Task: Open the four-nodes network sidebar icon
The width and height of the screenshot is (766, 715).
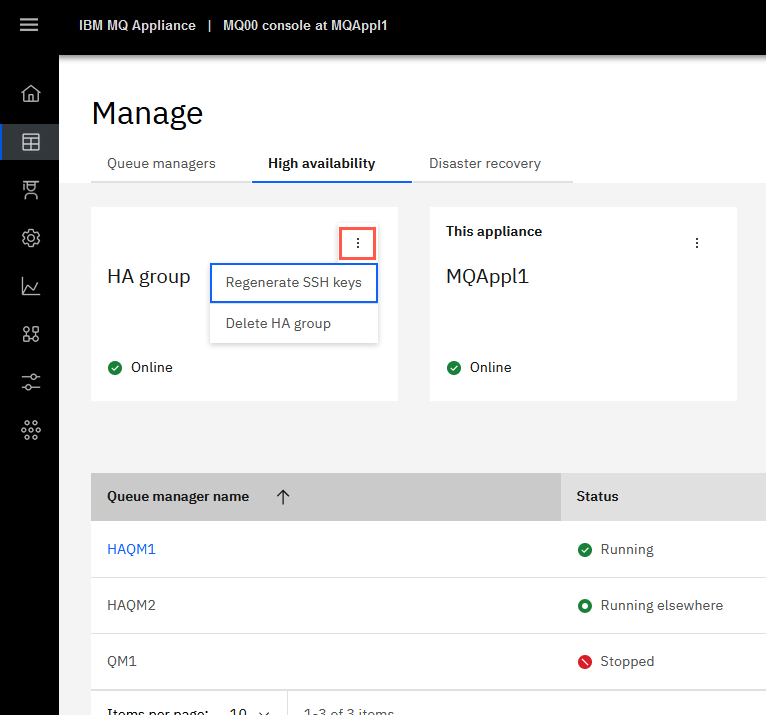Action: (x=31, y=334)
